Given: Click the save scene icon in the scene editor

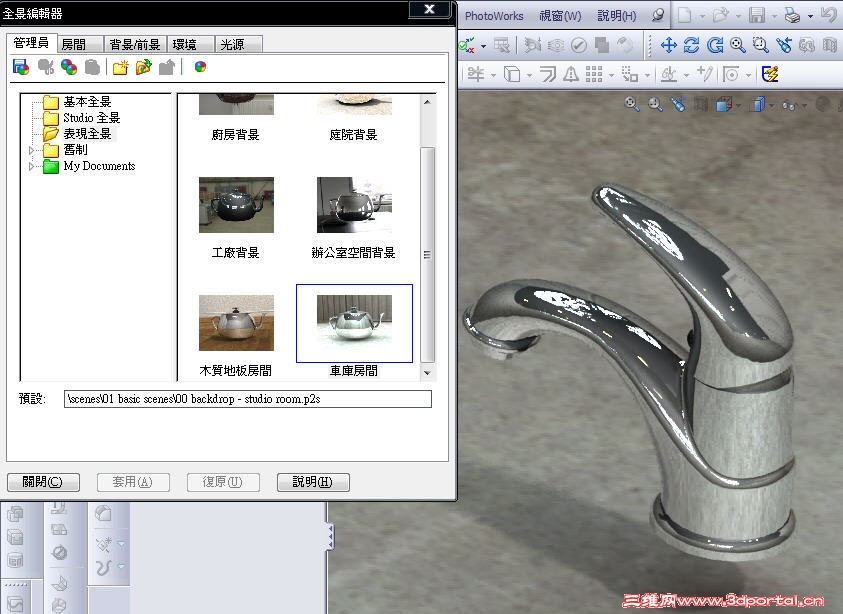Looking at the screenshot, I should tap(21, 67).
